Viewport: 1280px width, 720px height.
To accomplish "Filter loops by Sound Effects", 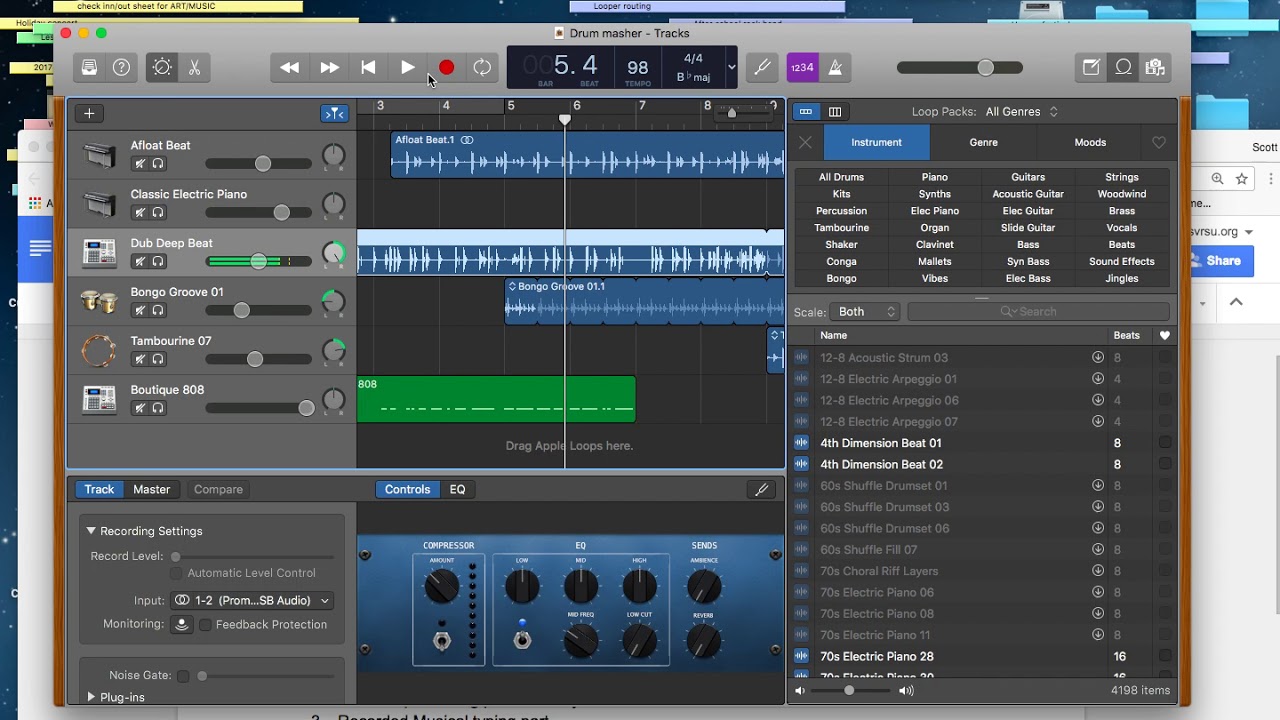I will pos(1122,262).
